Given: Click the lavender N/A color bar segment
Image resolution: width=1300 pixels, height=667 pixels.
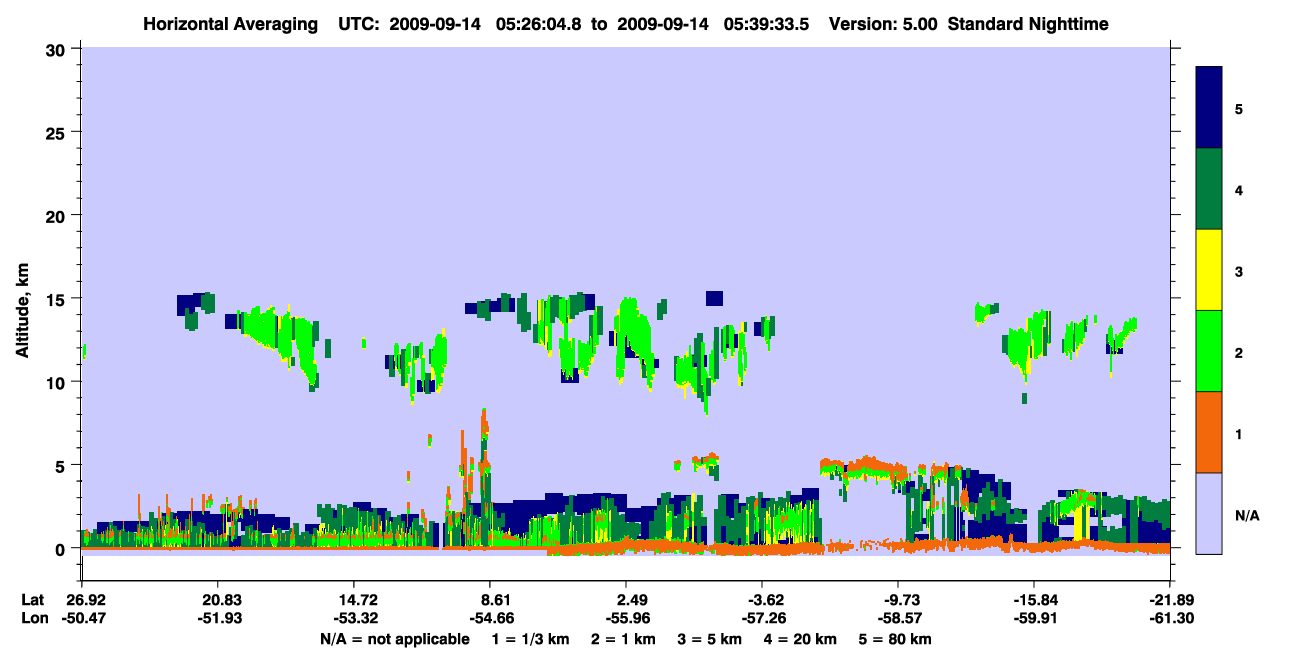Looking at the screenshot, I should [1209, 513].
